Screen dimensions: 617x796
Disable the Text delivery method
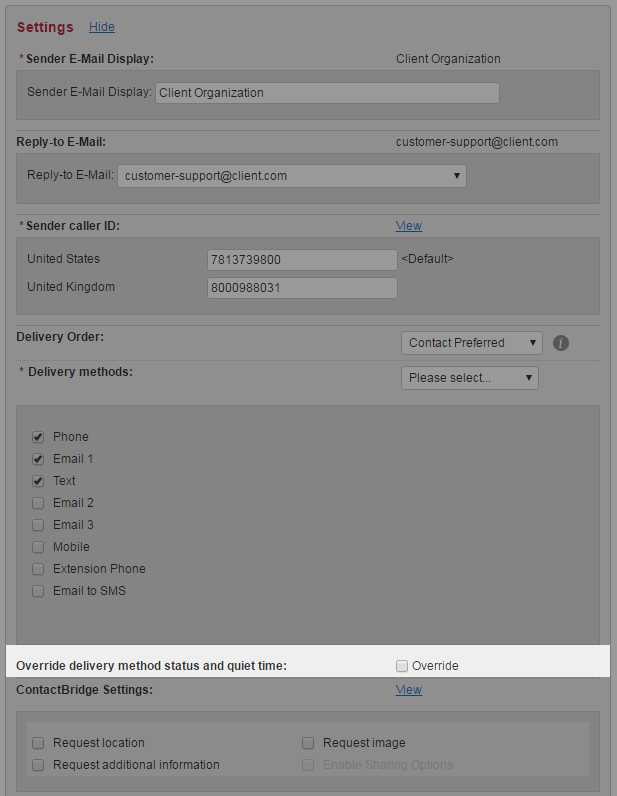pyautogui.click(x=38, y=481)
